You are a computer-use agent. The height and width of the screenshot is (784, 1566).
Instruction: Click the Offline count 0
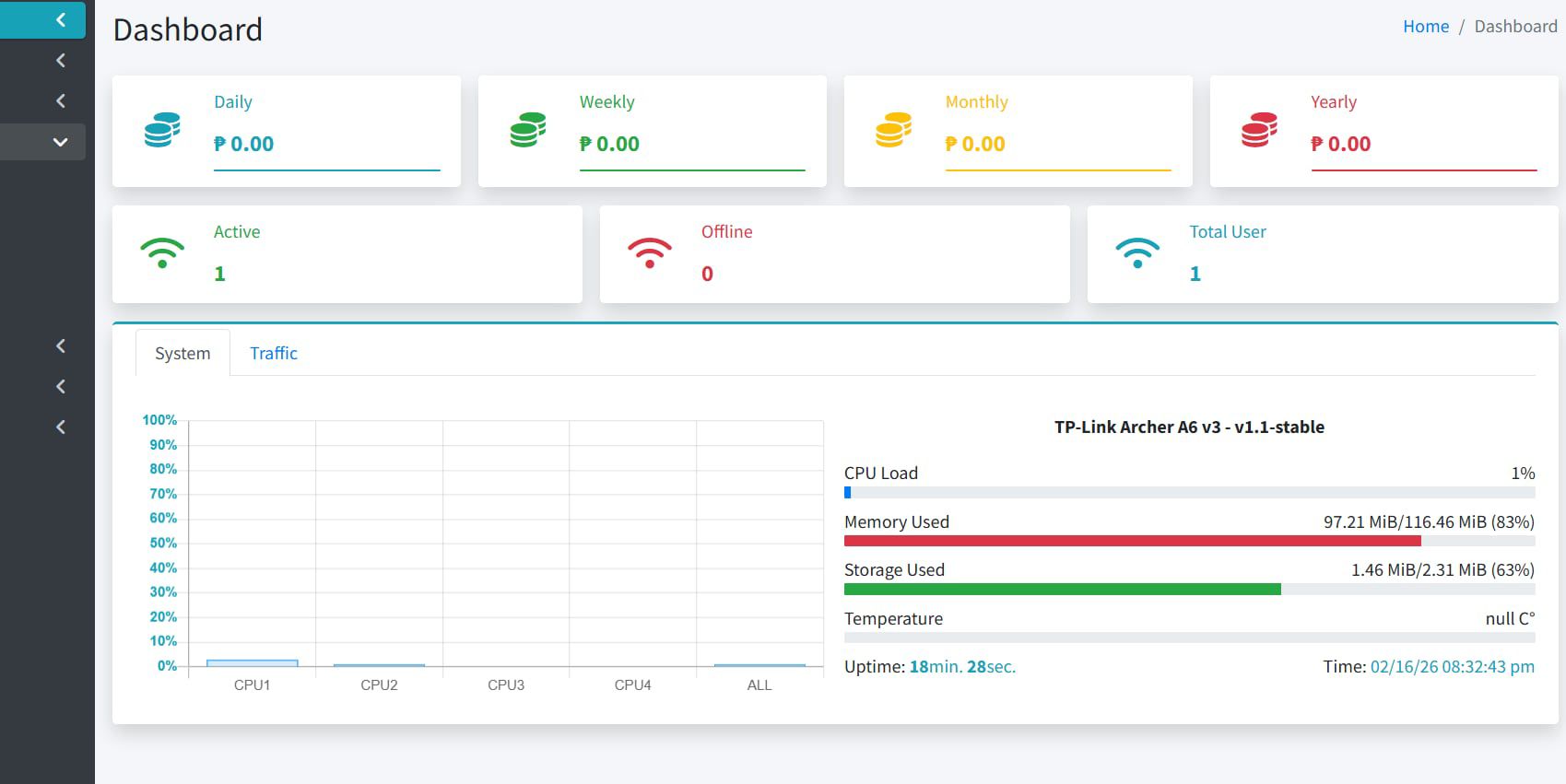click(707, 274)
